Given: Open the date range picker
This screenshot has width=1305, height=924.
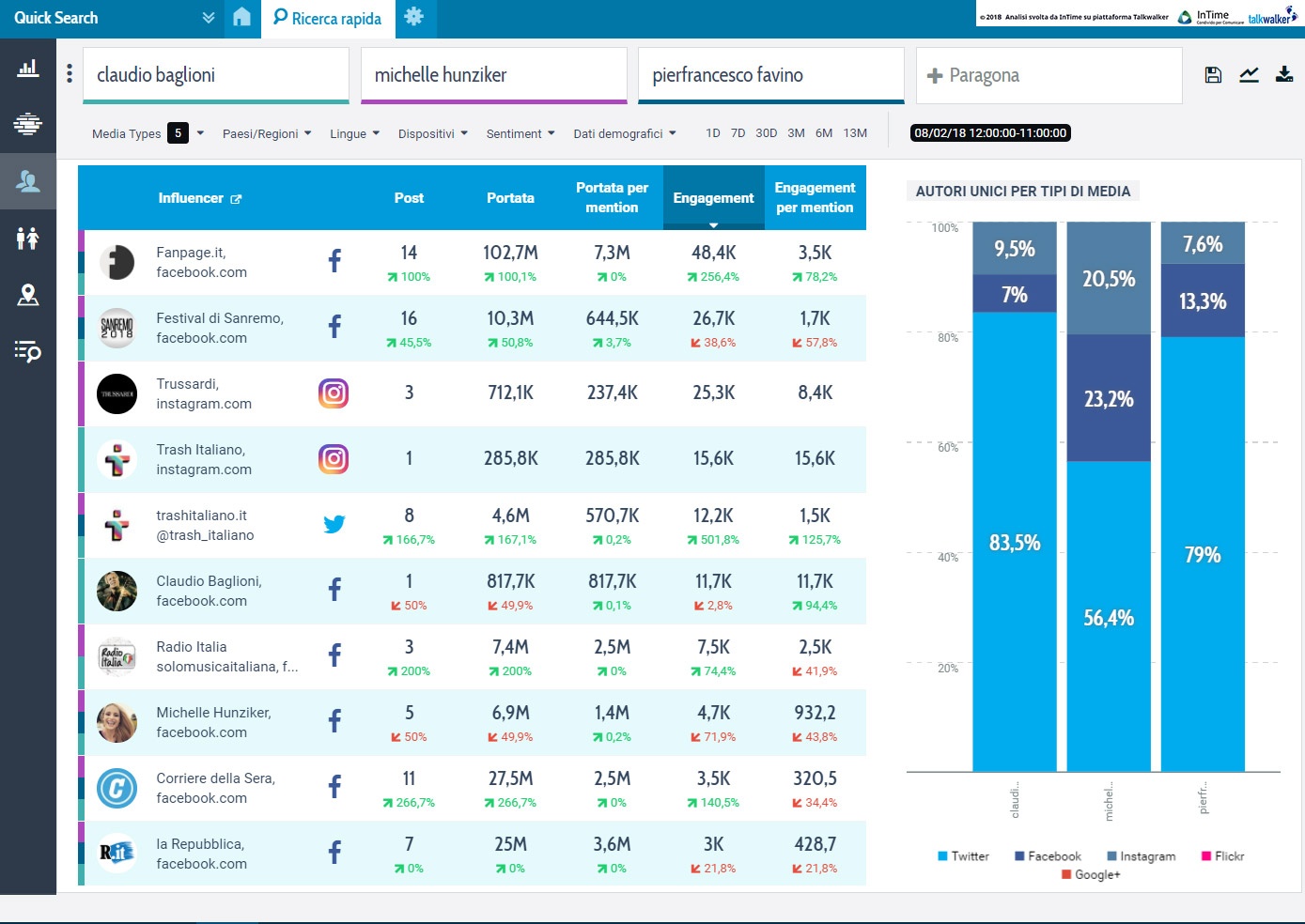Looking at the screenshot, I should pos(990,133).
